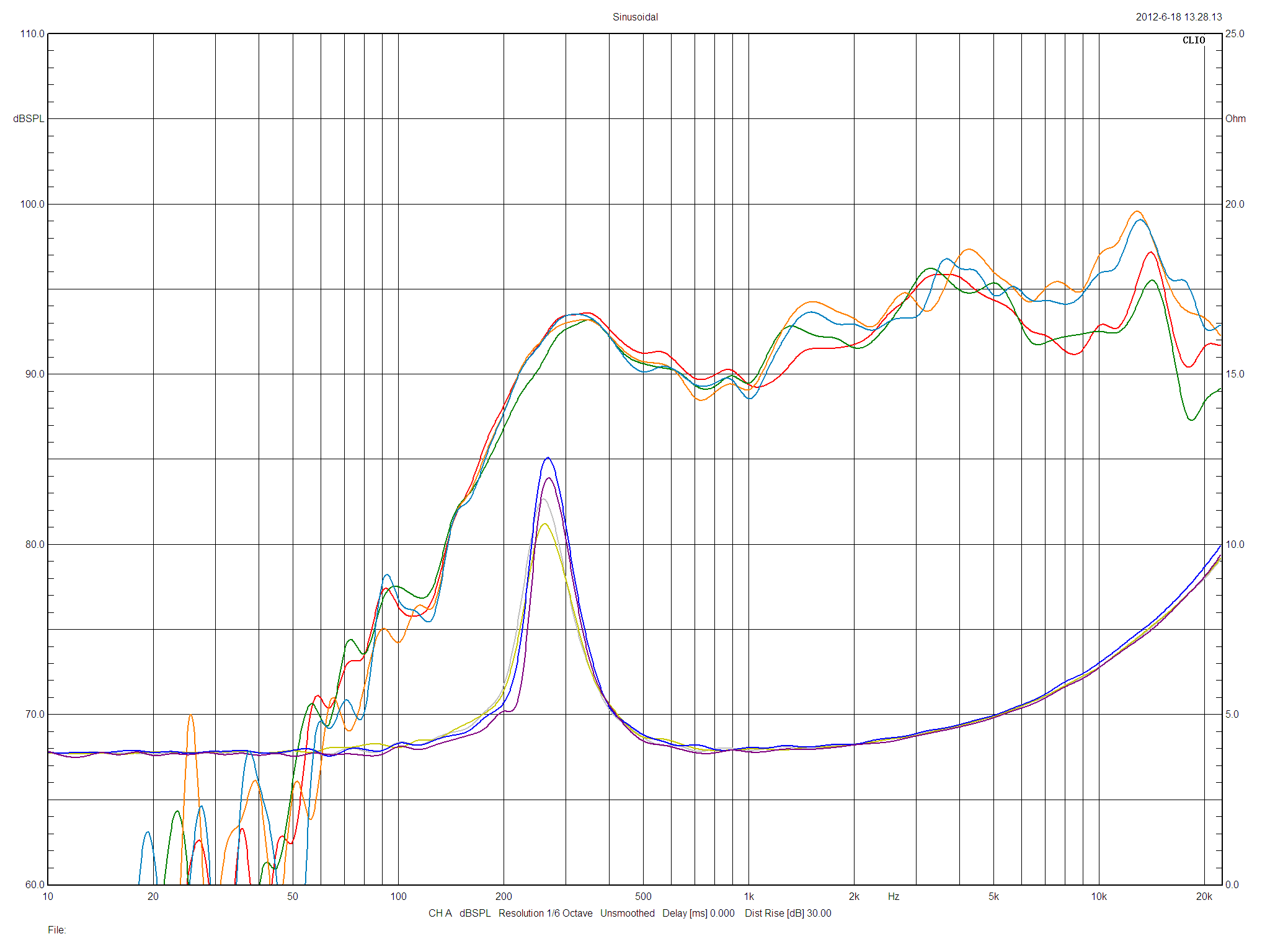Click the '90.0' left axis value
This screenshot has height=952, width=1270.
[x=35, y=374]
